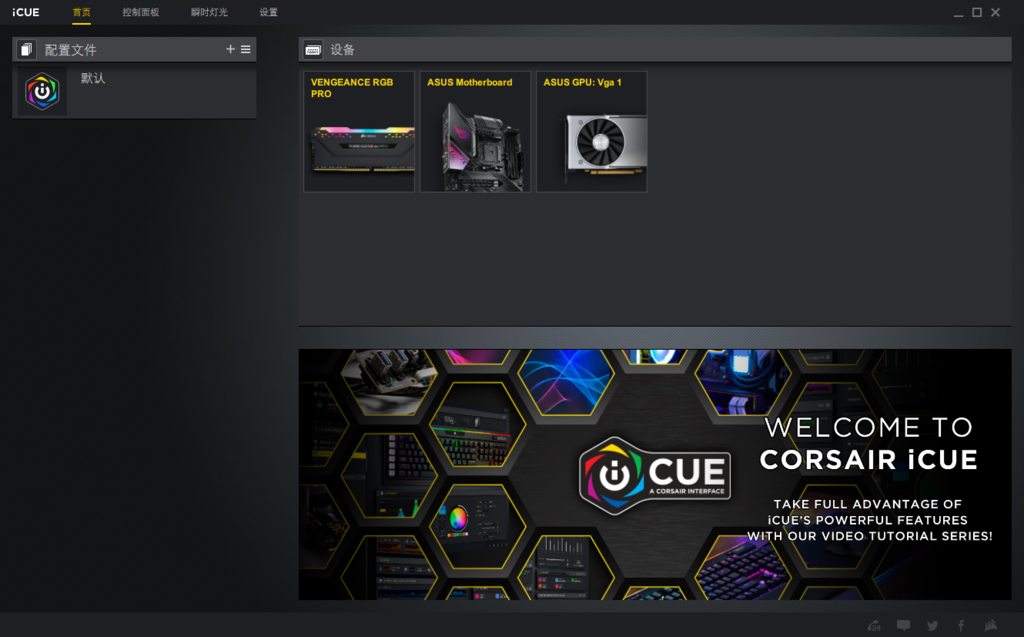Viewport: 1024px width, 637px height.
Task: Open Corsair's Twitter page icon
Action: point(933,625)
